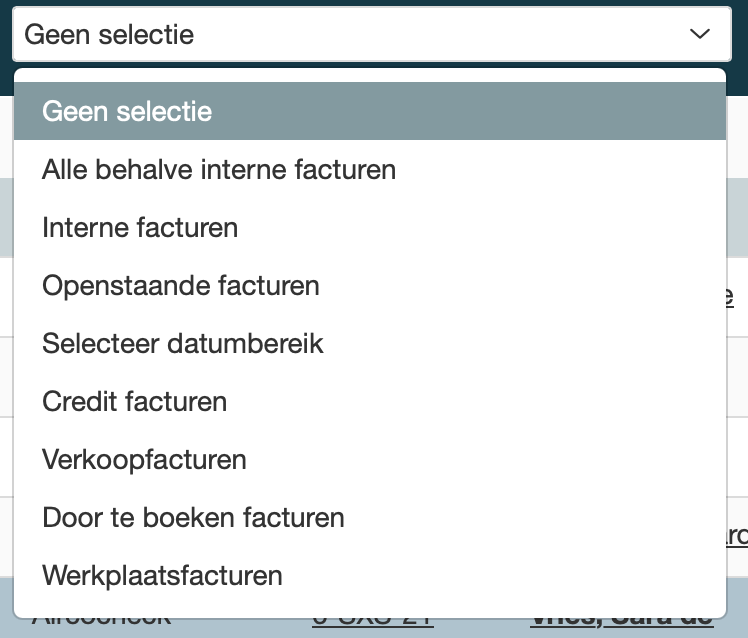This screenshot has width=748, height=638.
Task: Filter by Verkoopfacturen
Action: [x=144, y=460]
